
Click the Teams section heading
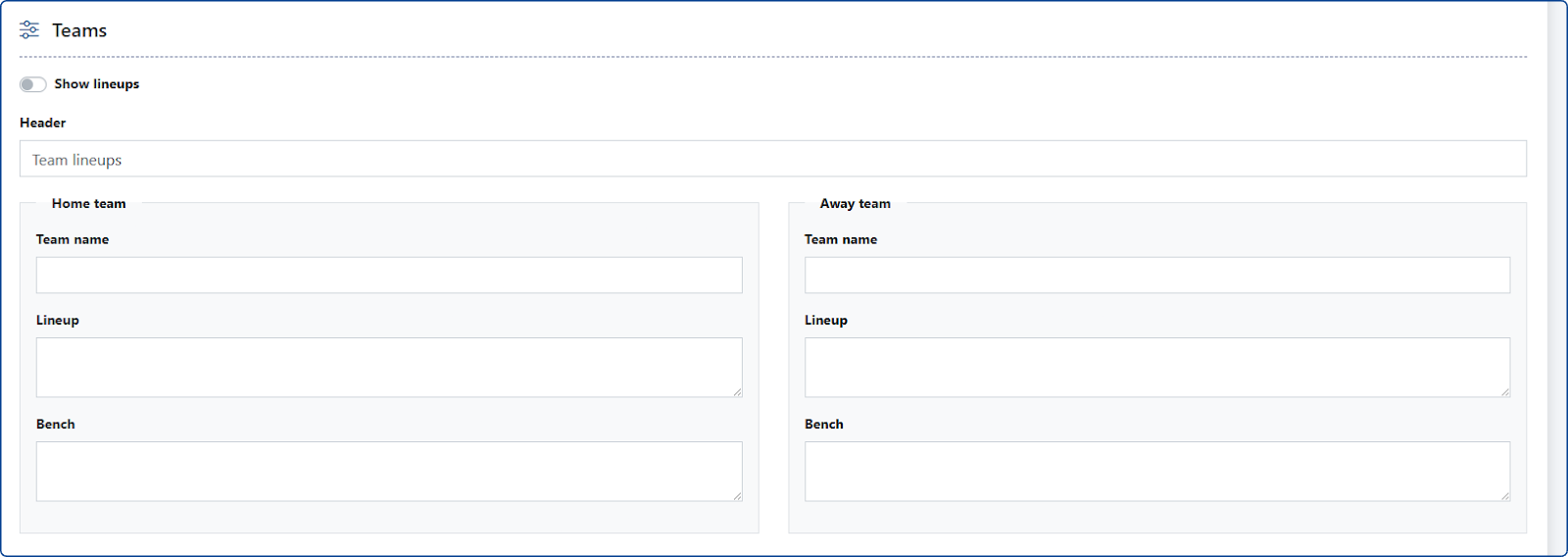pyautogui.click(x=79, y=30)
